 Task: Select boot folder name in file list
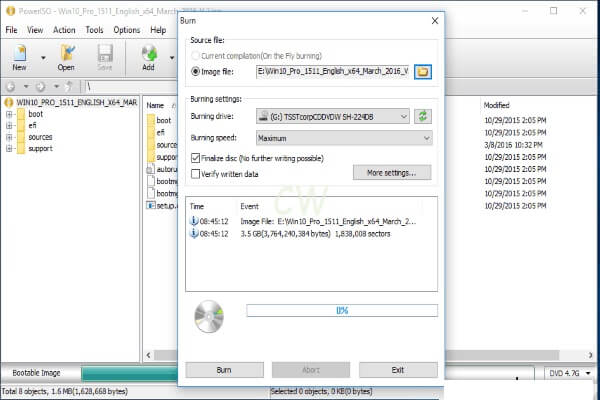(x=163, y=120)
